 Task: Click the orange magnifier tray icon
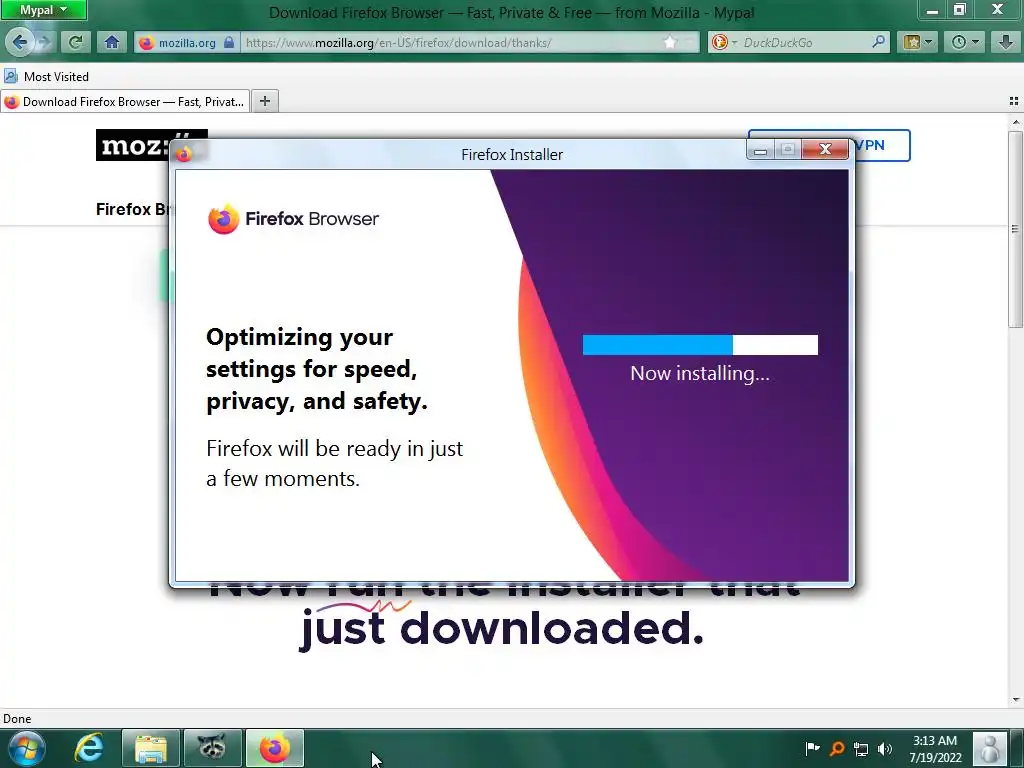coord(837,749)
